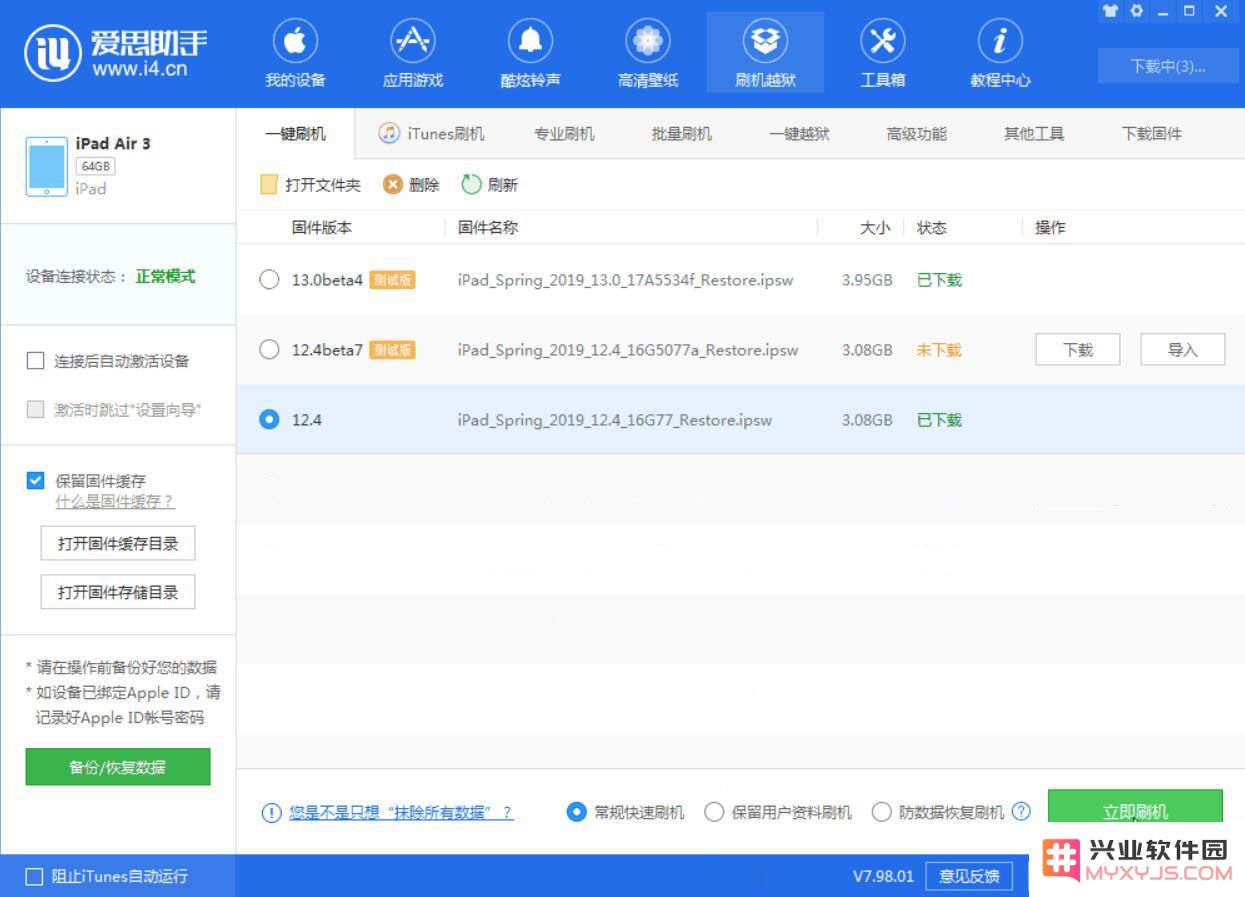
Task: Click 3.95GB size cell
Action: [x=867, y=280]
